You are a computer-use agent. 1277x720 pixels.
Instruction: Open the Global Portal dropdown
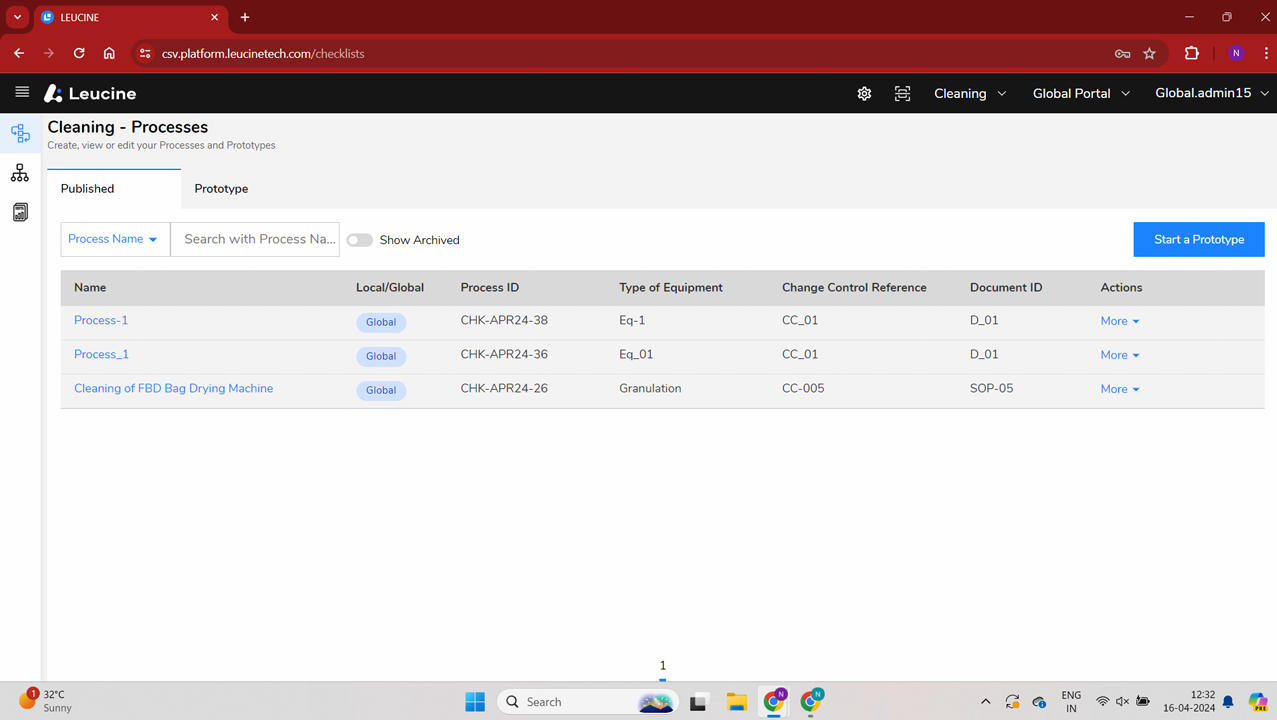[x=1081, y=93]
